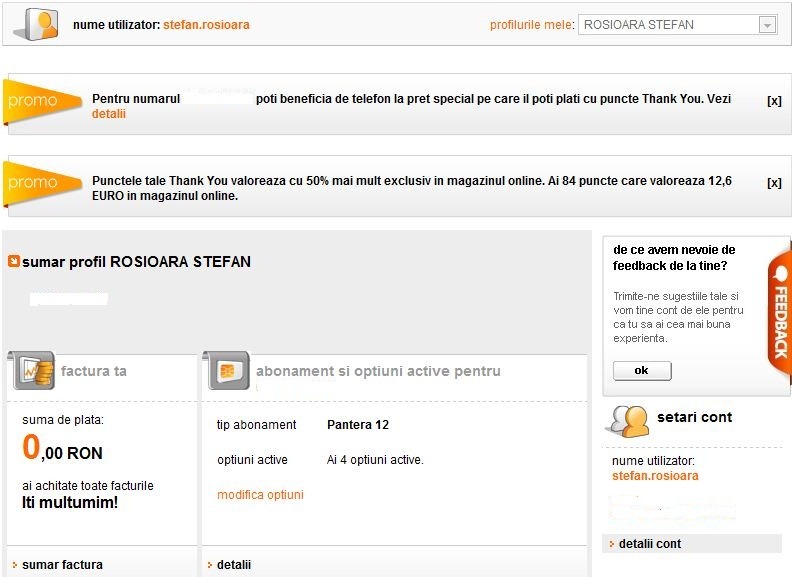Close the phone offer promo banner
Viewport: 792px width, 577px height.
[774, 101]
